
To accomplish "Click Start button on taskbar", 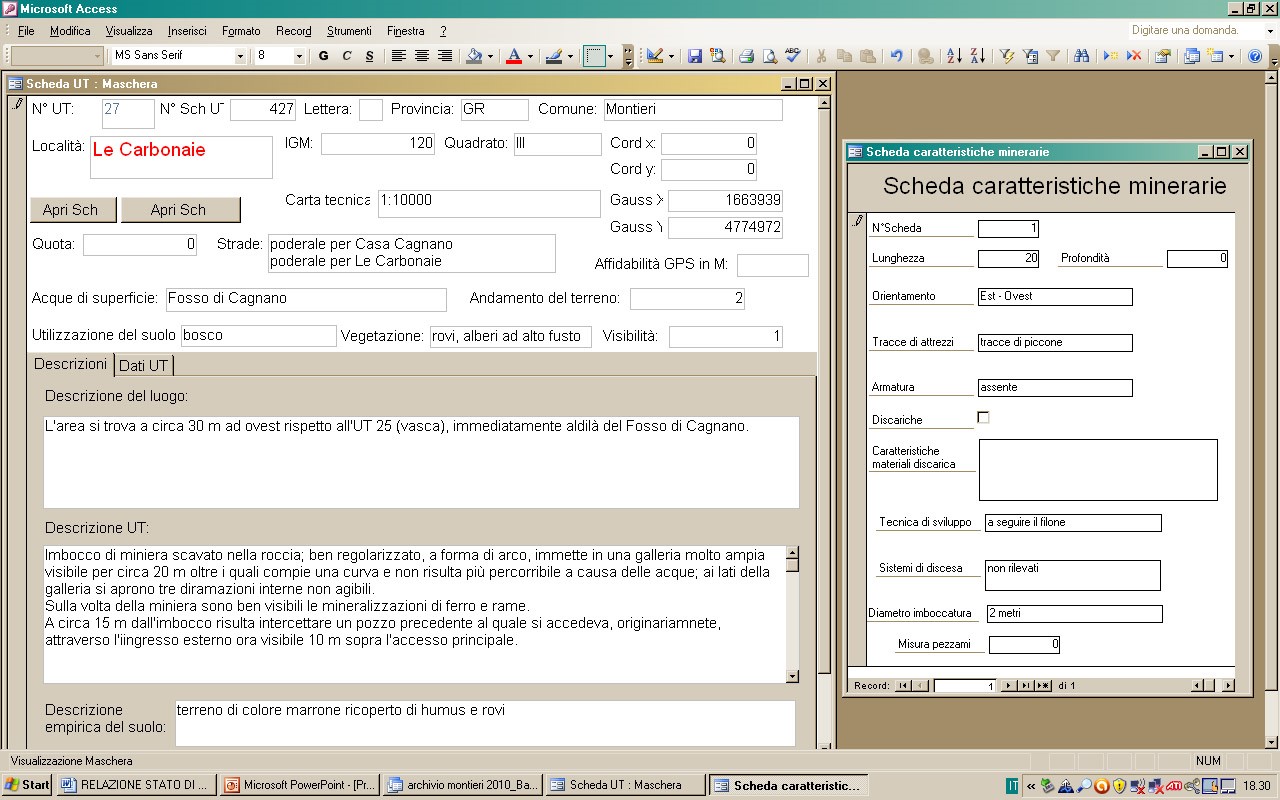I will coord(27,785).
